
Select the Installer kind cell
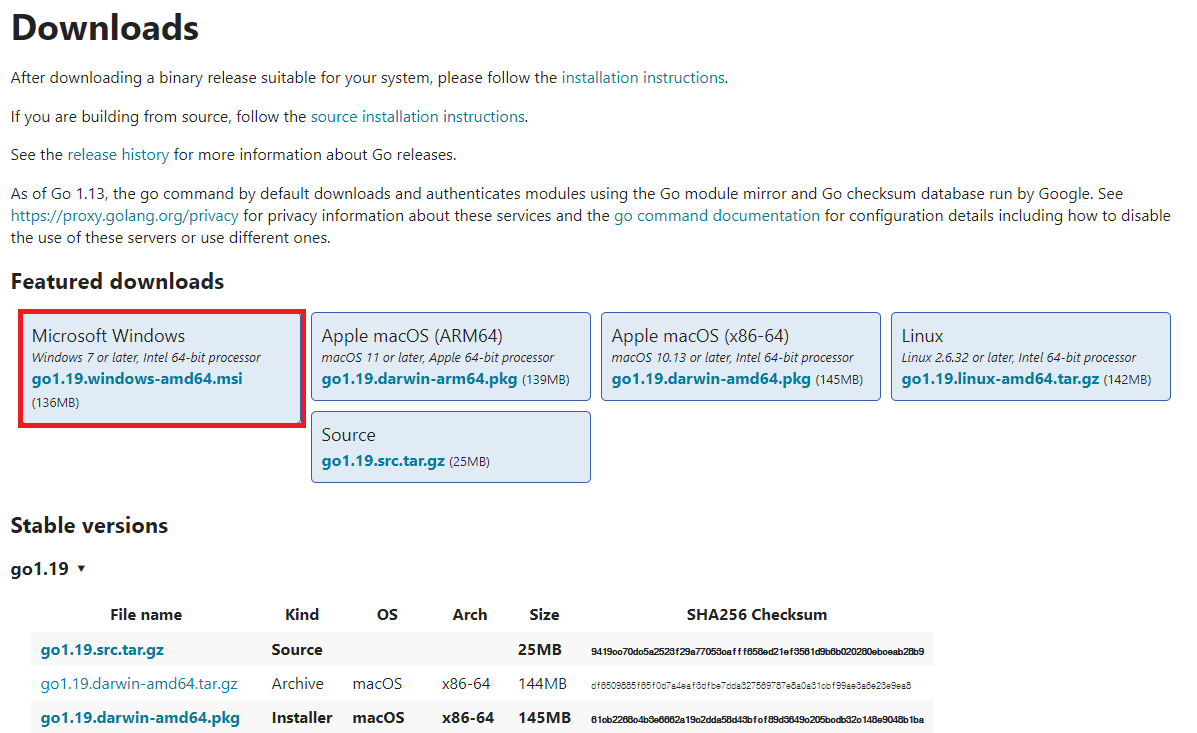(302, 718)
